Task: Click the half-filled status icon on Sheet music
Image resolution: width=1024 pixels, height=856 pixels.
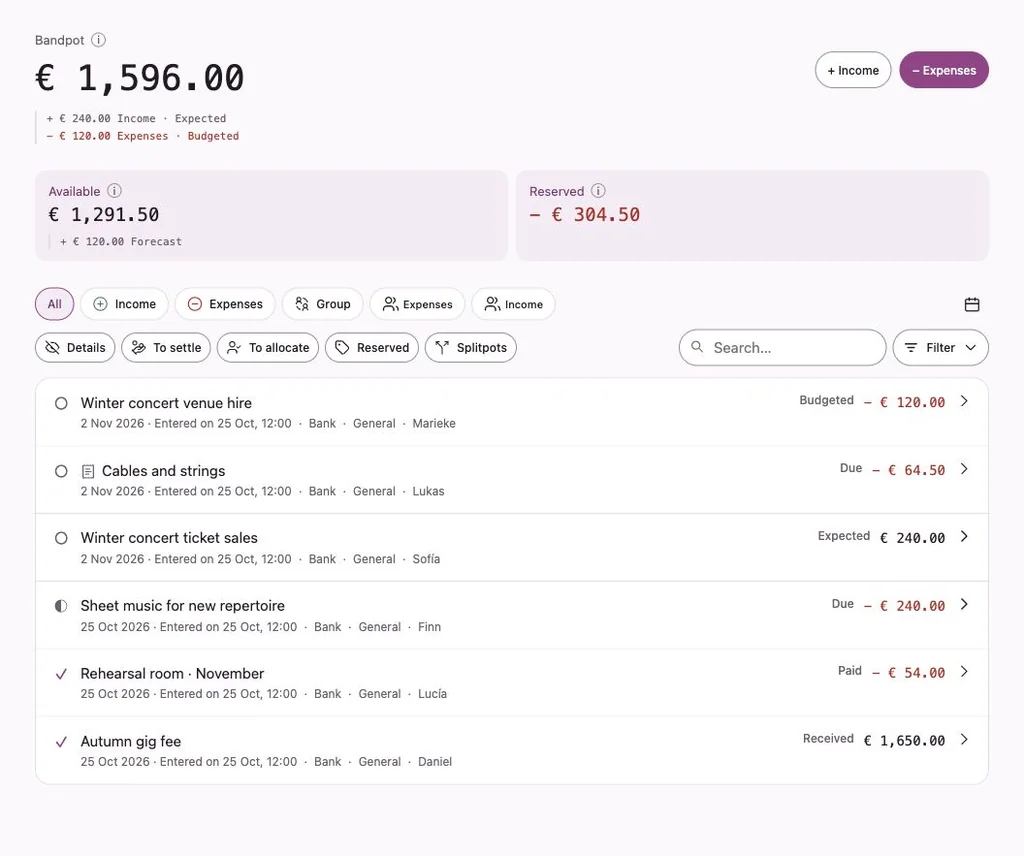Action: [x=61, y=606]
